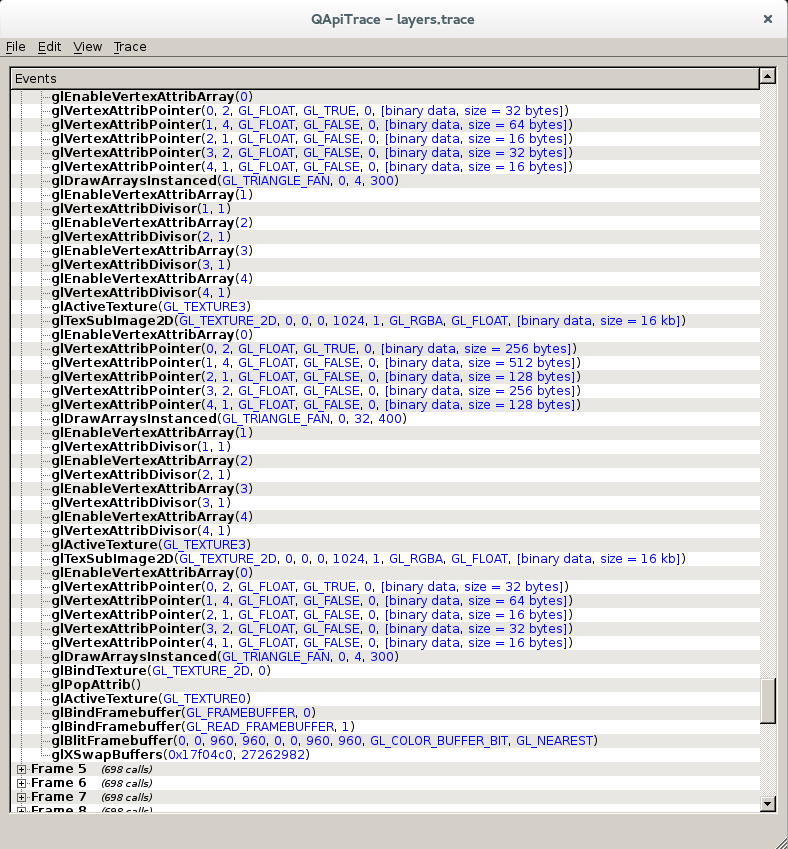The height and width of the screenshot is (849, 788).
Task: Click the Events vertical scrollbar thumb
Action: (x=768, y=701)
